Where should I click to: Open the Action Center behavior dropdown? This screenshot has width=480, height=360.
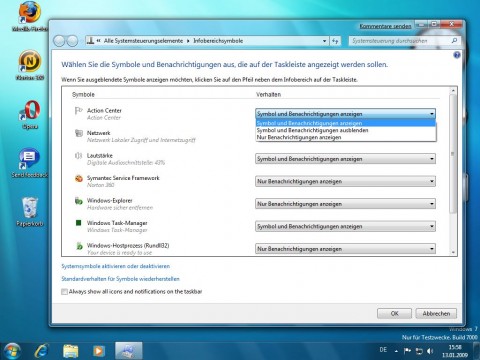coord(345,114)
